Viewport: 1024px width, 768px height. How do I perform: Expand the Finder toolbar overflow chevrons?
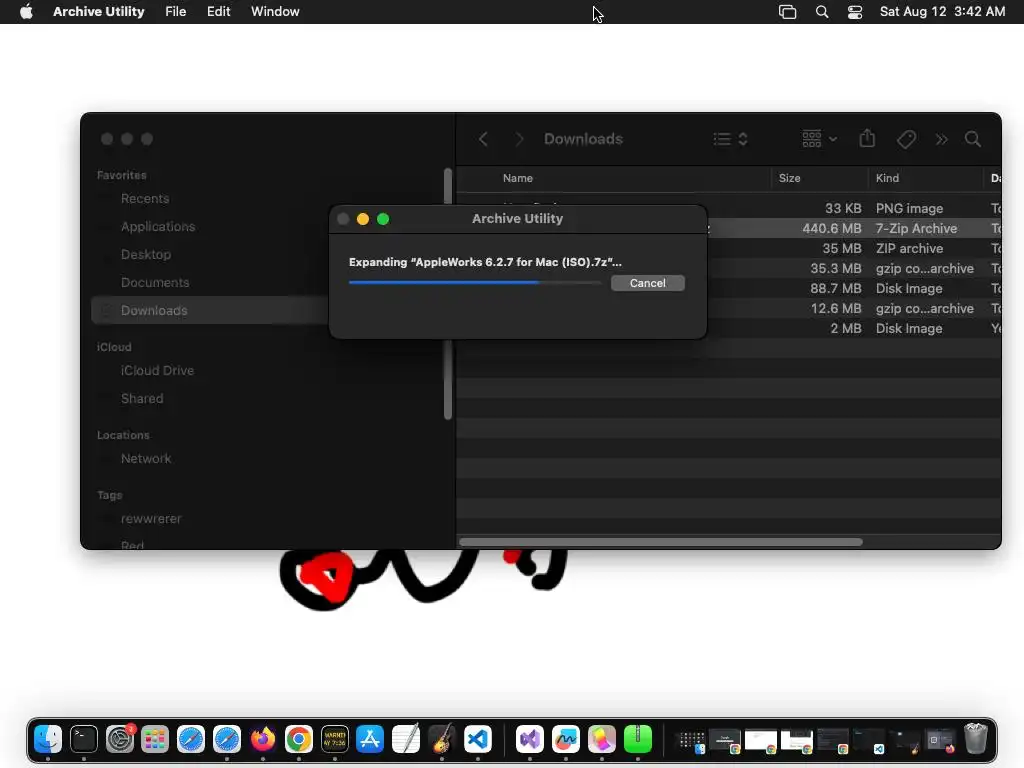pyautogui.click(x=941, y=139)
